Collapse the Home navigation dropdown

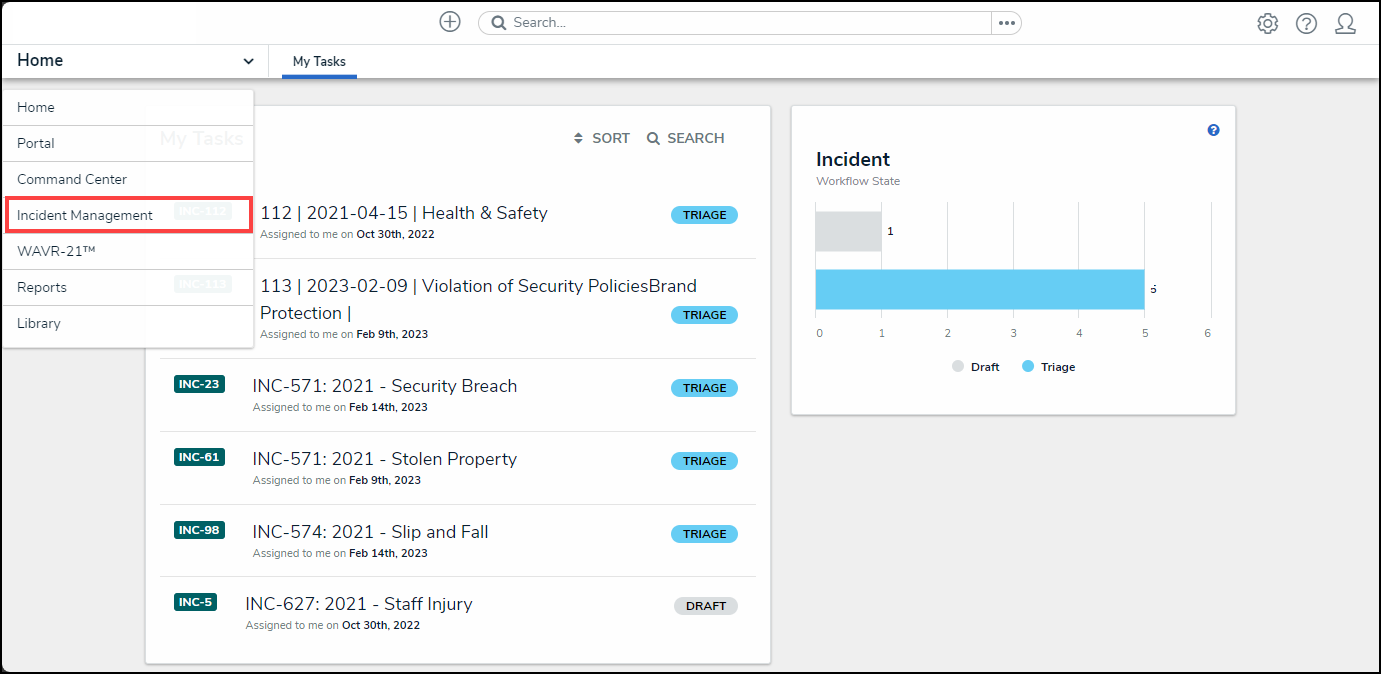[x=248, y=61]
